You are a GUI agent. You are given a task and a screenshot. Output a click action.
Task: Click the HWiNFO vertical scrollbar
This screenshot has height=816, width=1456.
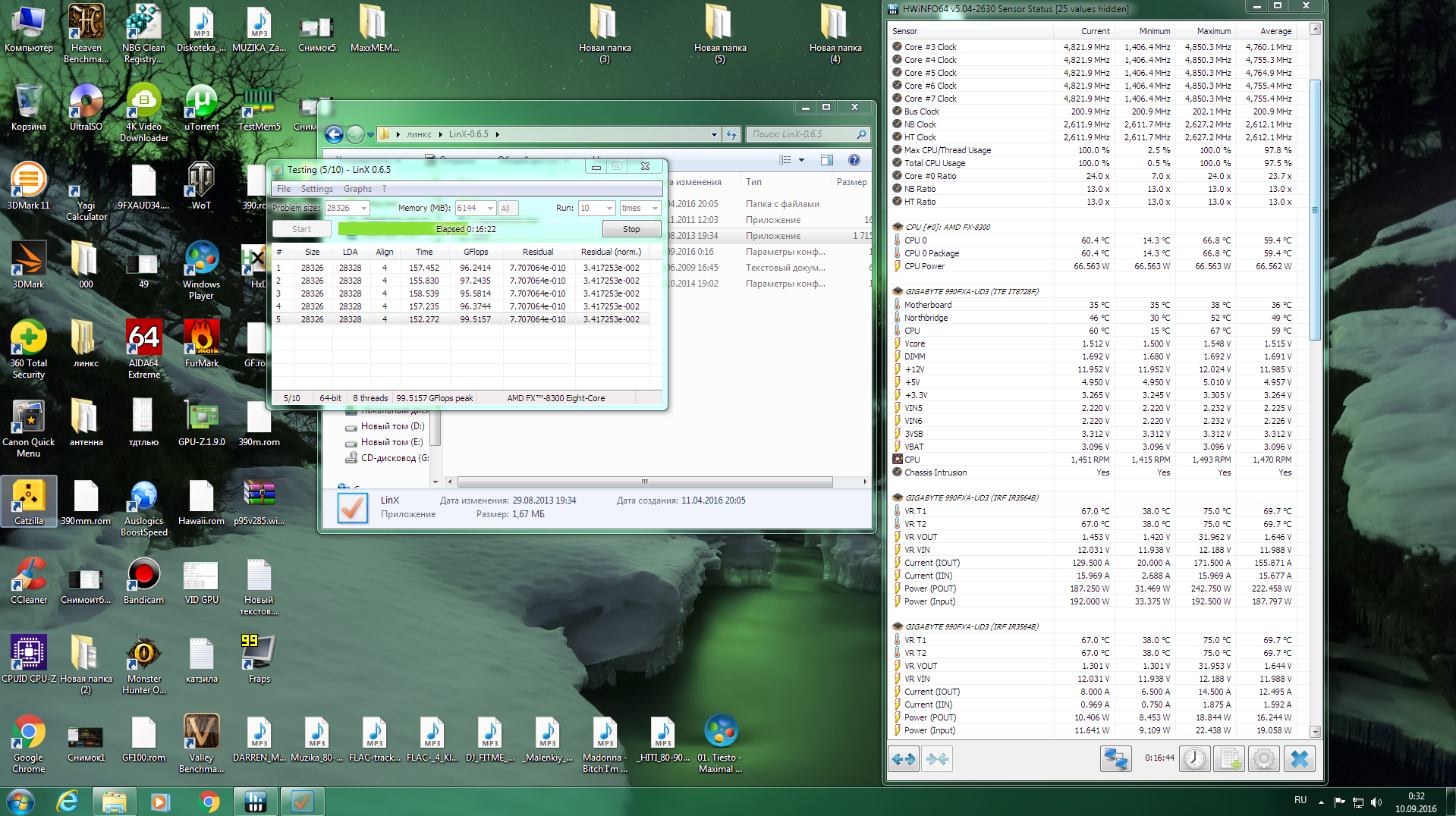1316,211
